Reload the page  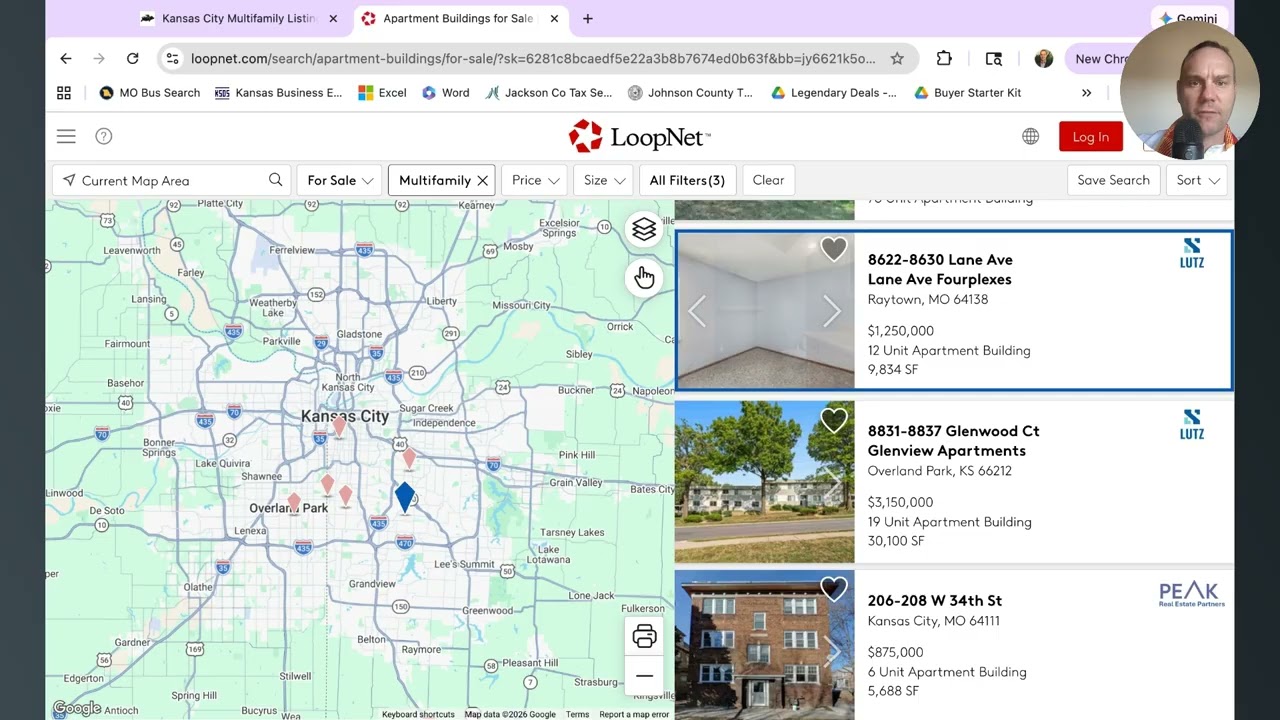pos(132,59)
